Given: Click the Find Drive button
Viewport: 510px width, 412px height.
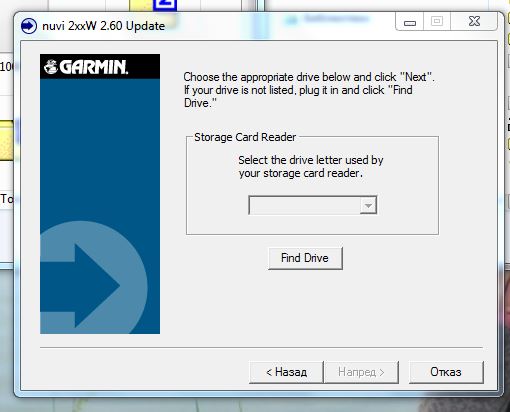Looking at the screenshot, I should coord(305,258).
